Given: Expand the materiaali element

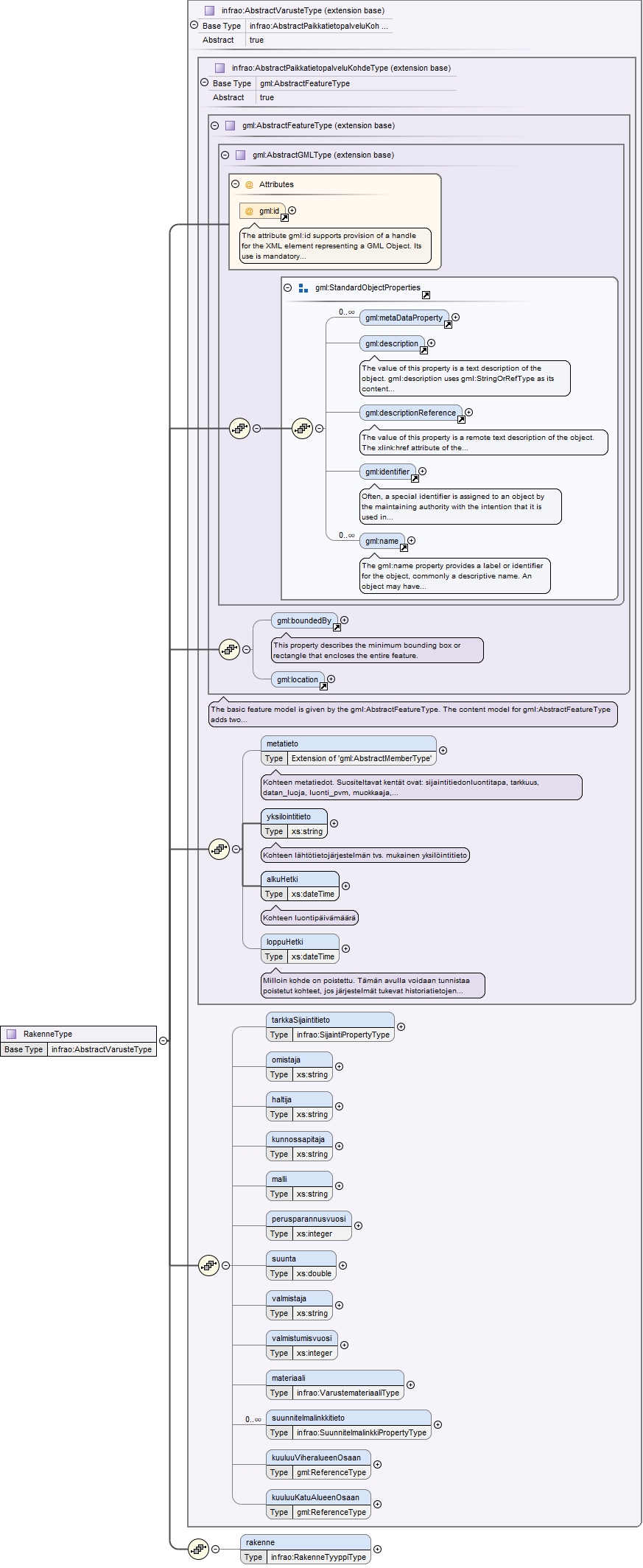Looking at the screenshot, I should 411,1385.
